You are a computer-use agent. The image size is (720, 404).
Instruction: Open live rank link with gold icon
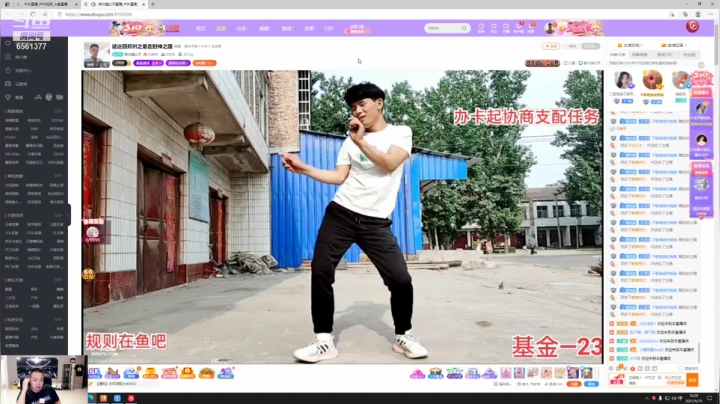coord(673,45)
